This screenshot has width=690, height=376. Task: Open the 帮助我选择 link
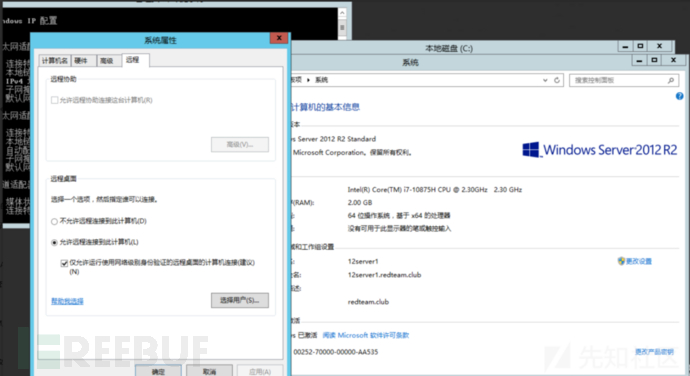click(x=67, y=301)
